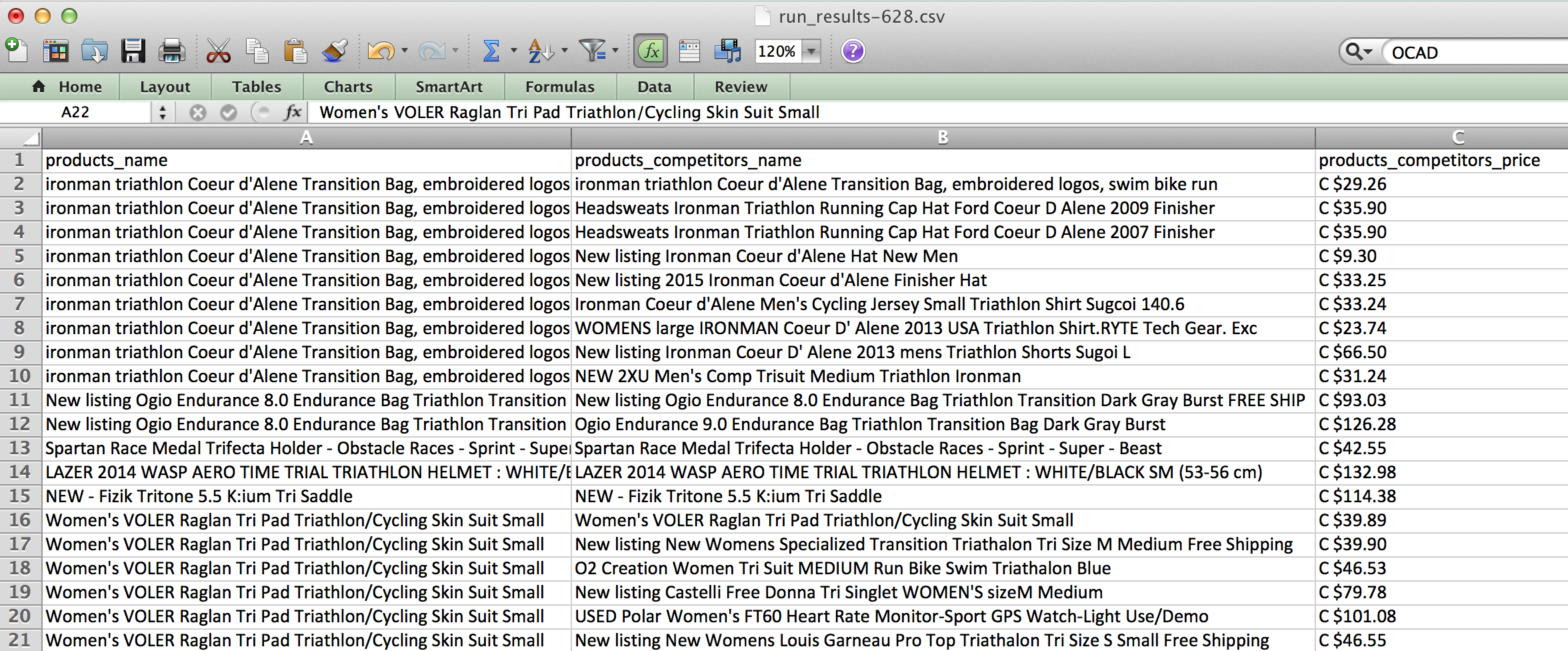The height and width of the screenshot is (651, 1568).
Task: Open the Name Box stepper arrows
Action: pos(163,113)
